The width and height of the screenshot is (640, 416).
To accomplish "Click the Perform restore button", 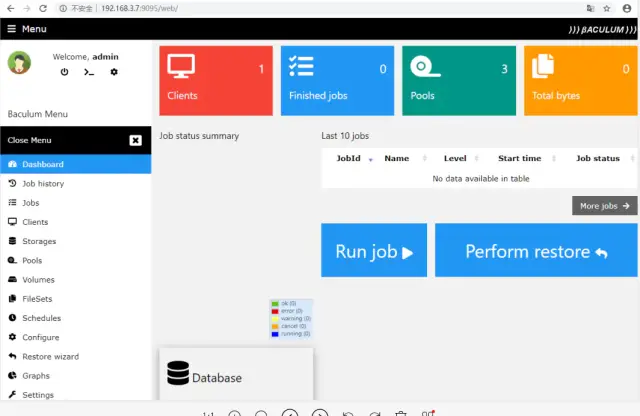I will coord(536,250).
